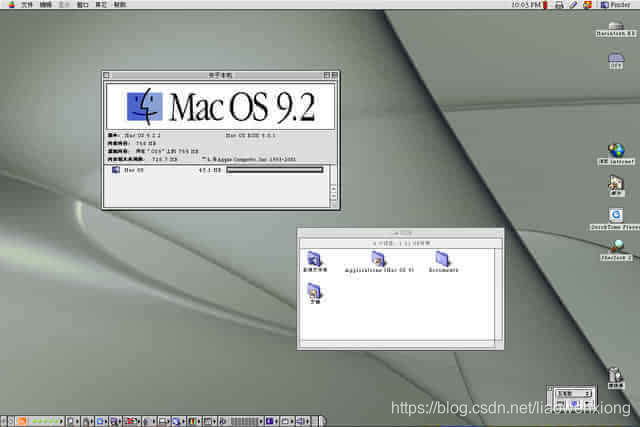Click the Control Strip left close box
Viewport: 640px width, 427px height.
(x=3, y=421)
